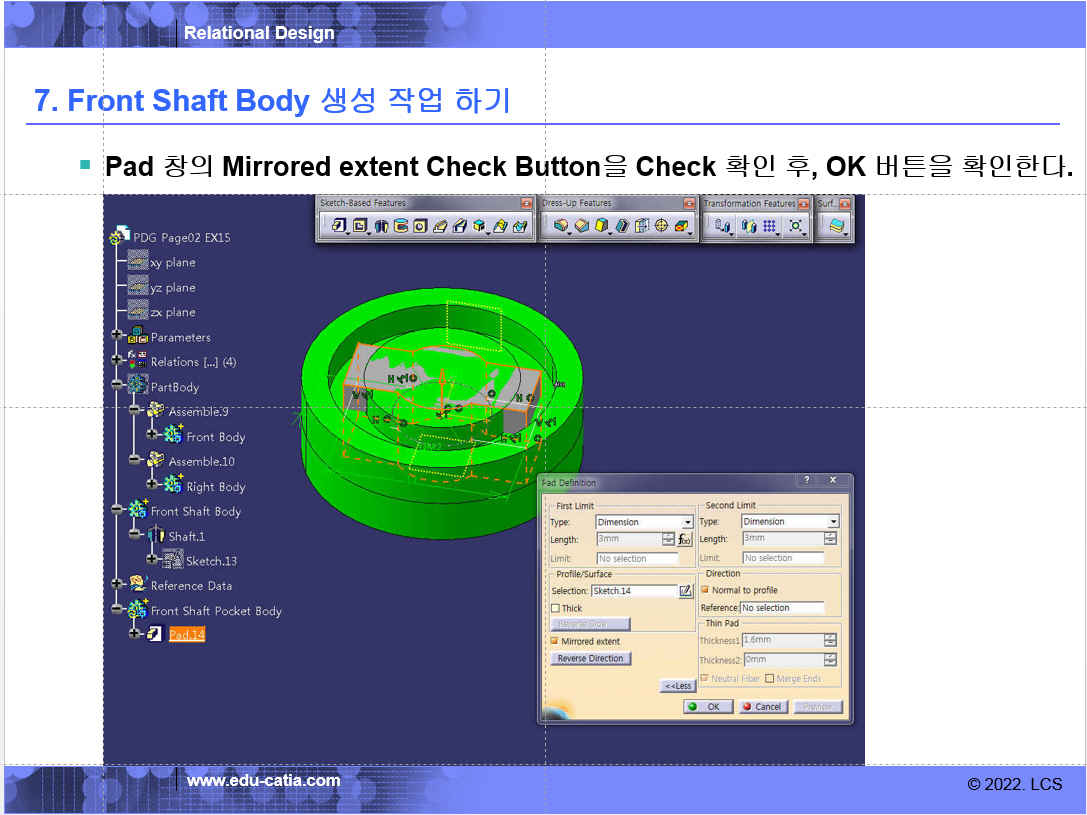Open the First Limit Type dropdown
Screen dimensions: 1087x815
coord(687,522)
